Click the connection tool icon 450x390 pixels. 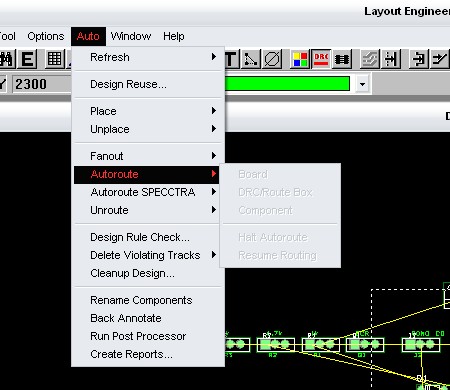tap(251, 60)
